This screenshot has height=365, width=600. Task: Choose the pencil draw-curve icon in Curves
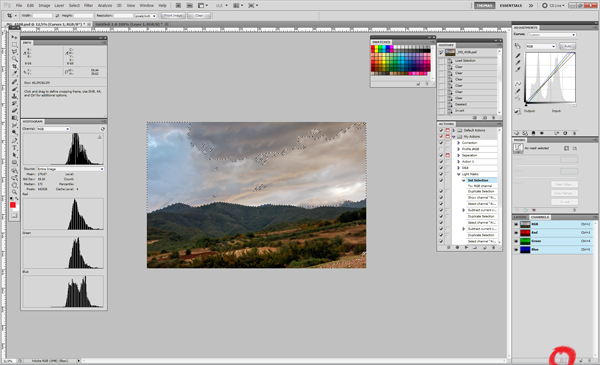click(518, 91)
